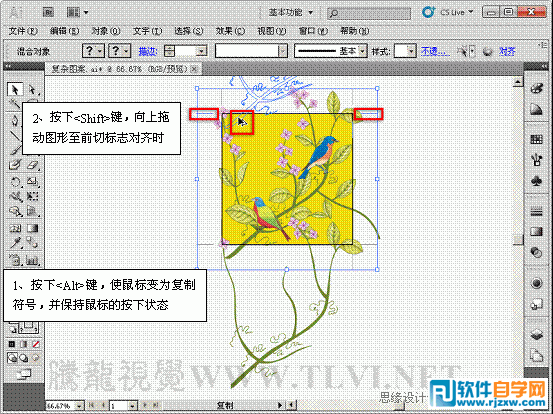The width and height of the screenshot is (553, 414).
Task: Select the Scale tool
Action: (33, 182)
